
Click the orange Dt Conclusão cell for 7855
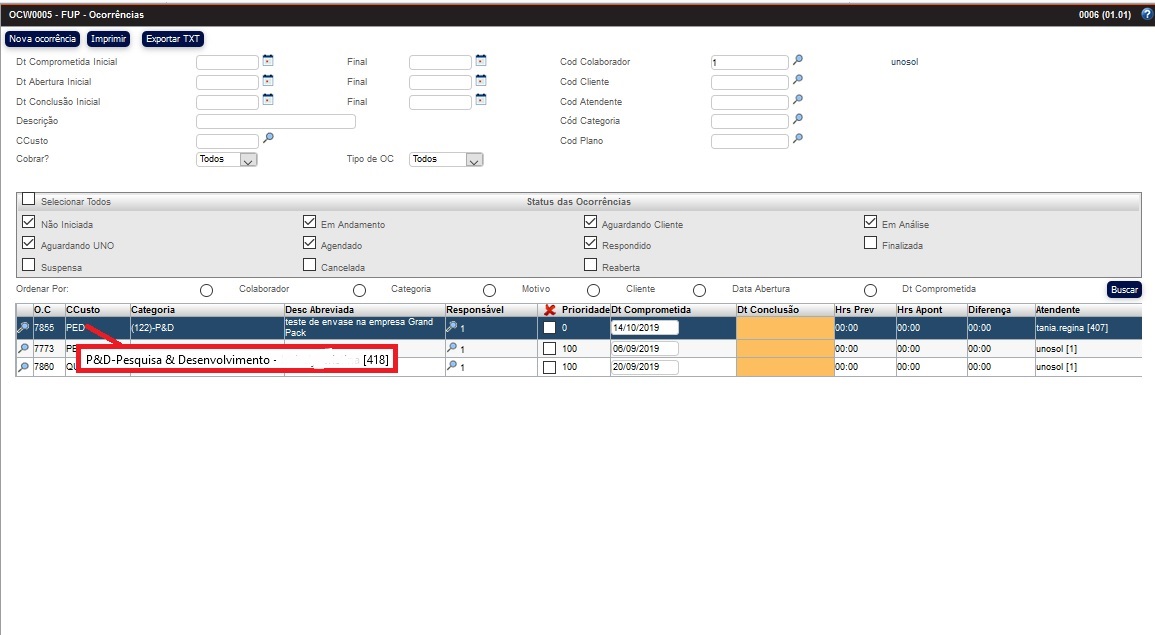click(784, 327)
